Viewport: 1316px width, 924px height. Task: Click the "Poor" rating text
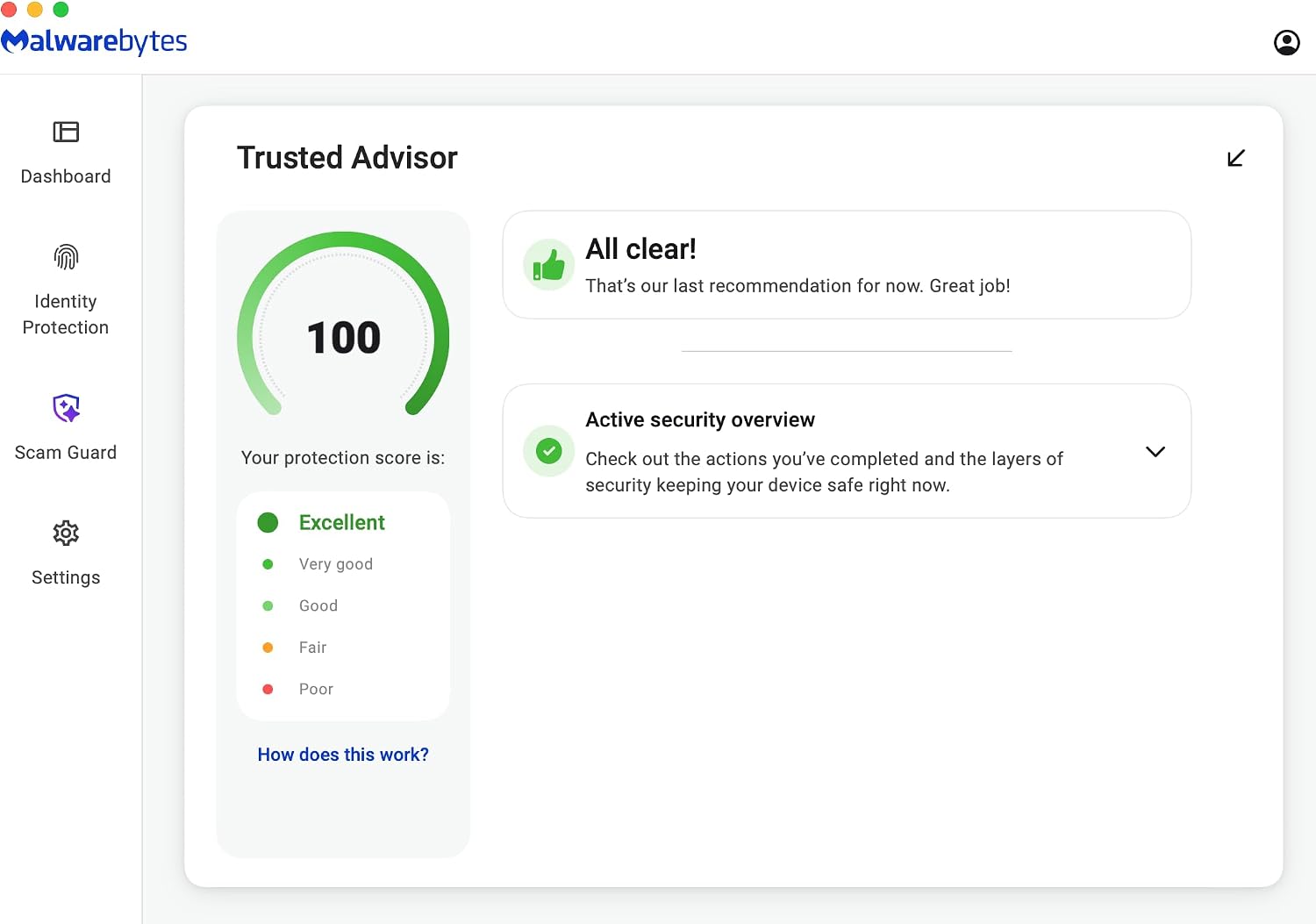316,690
